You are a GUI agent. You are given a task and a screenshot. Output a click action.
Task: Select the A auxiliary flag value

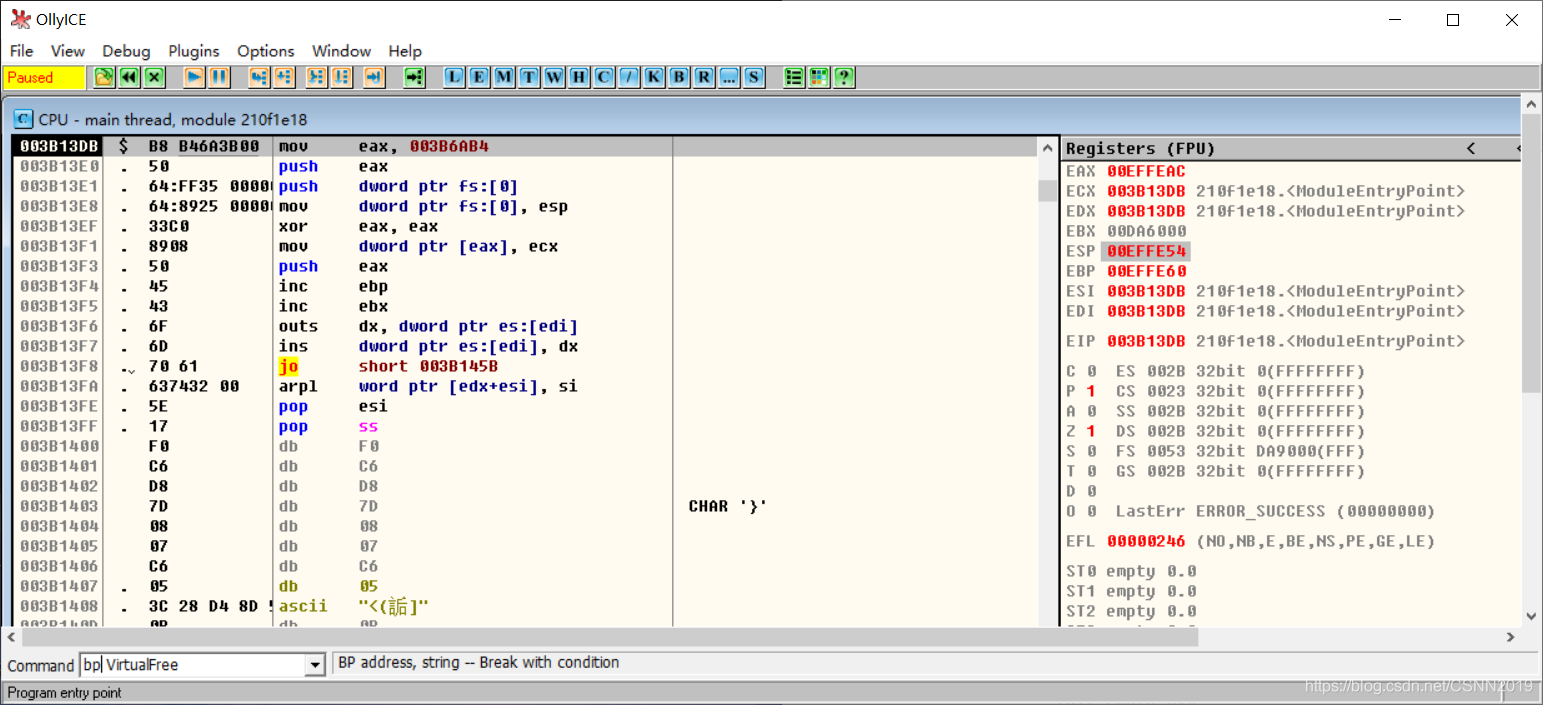[x=1091, y=411]
